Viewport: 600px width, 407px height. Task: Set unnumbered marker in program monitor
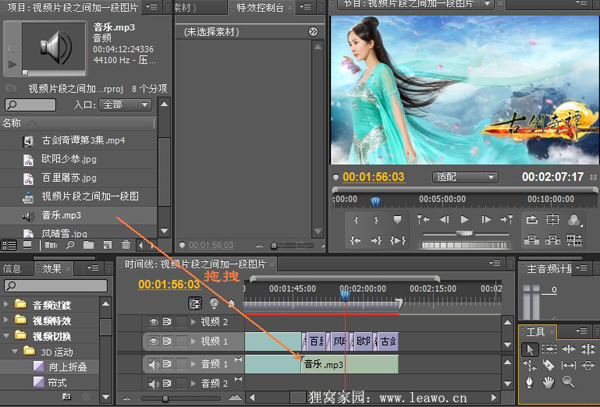pyautogui.click(x=398, y=220)
